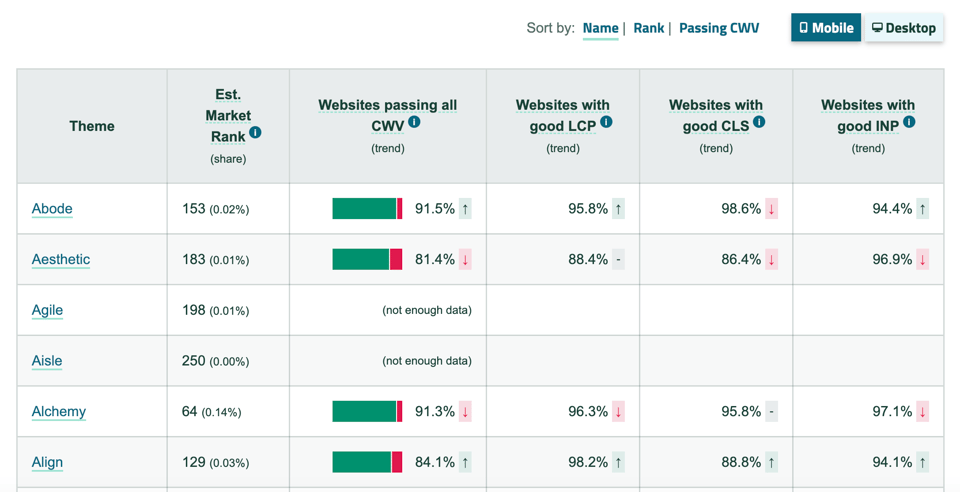
Task: Click Alchemy's CWV progress bar
Action: (x=367, y=411)
